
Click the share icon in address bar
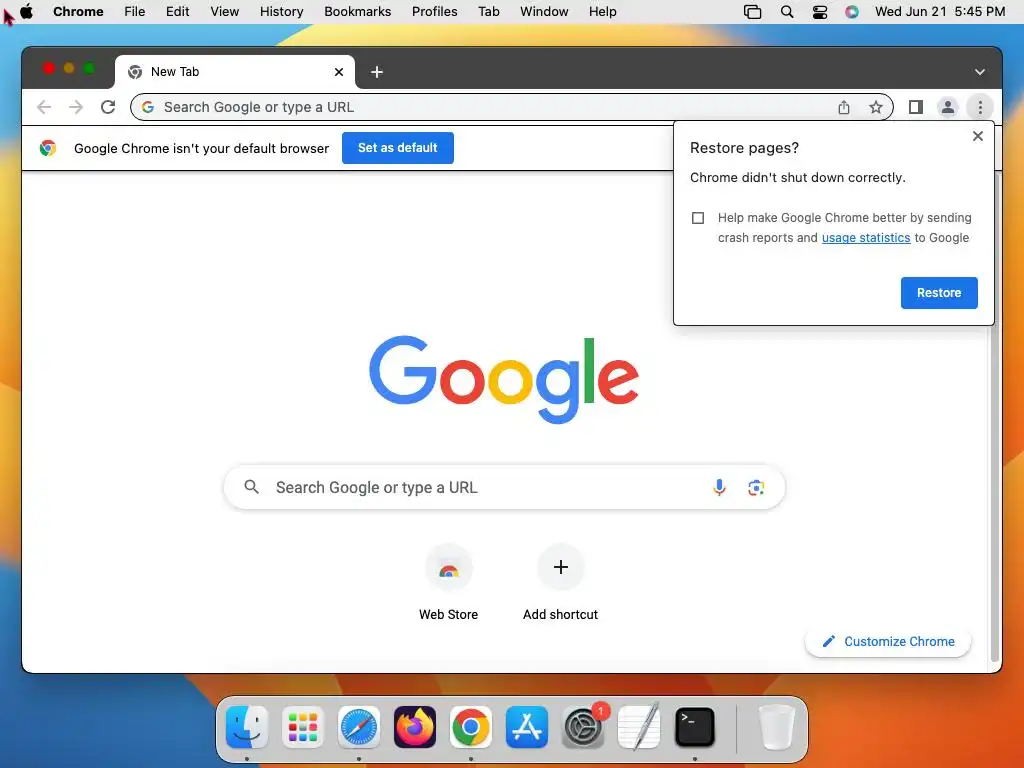(x=844, y=107)
